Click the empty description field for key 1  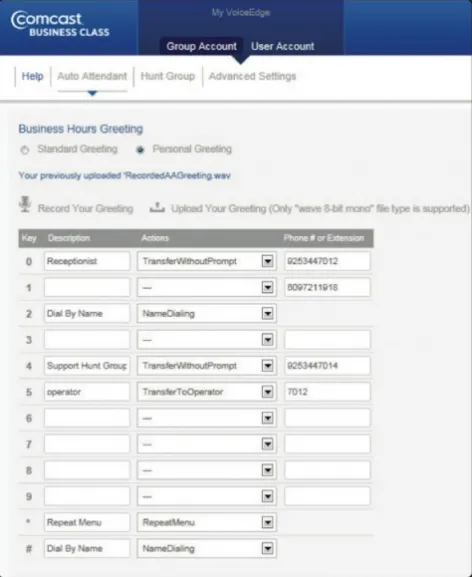click(x=87, y=287)
